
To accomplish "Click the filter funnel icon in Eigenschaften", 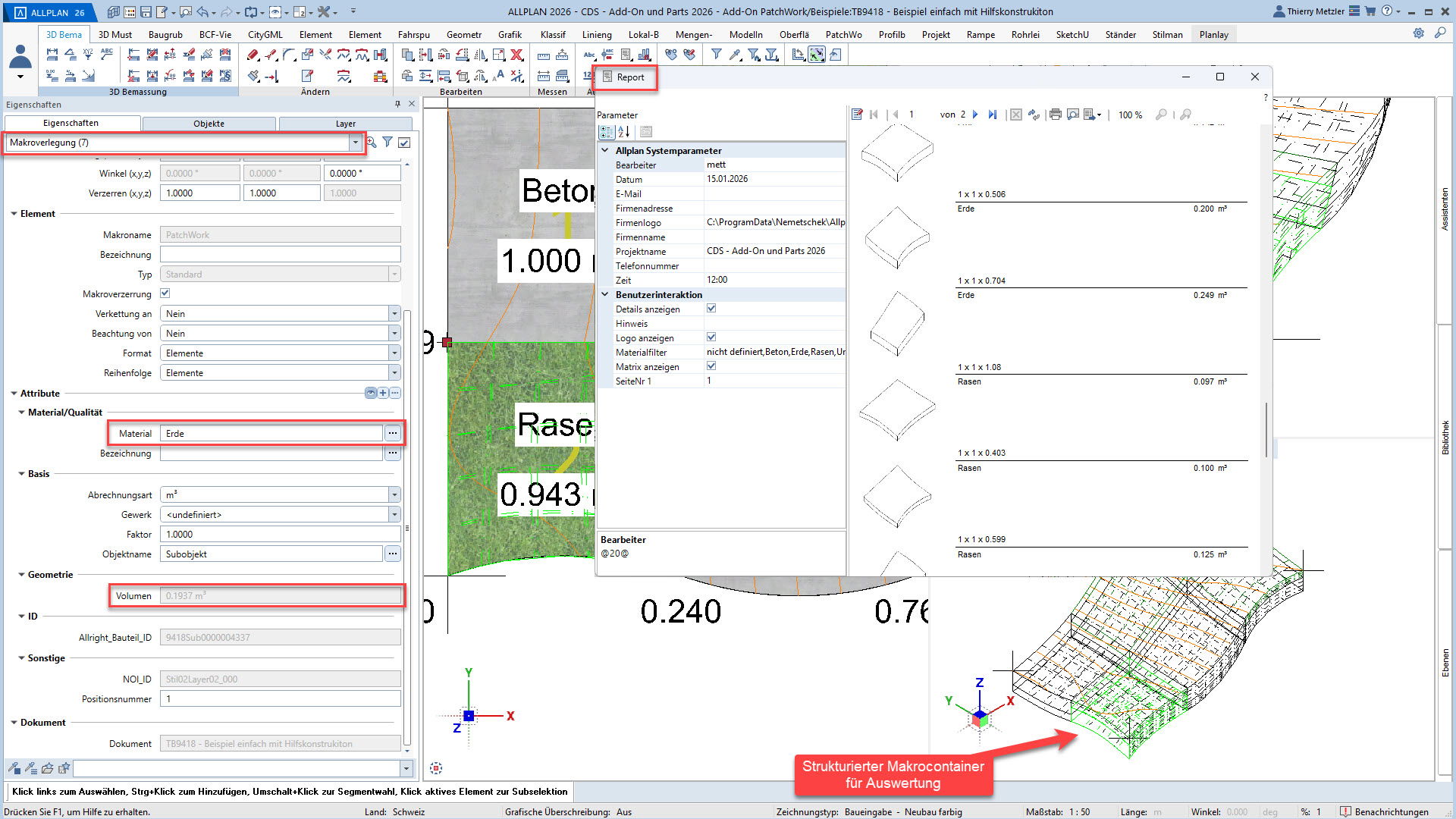I will [388, 142].
